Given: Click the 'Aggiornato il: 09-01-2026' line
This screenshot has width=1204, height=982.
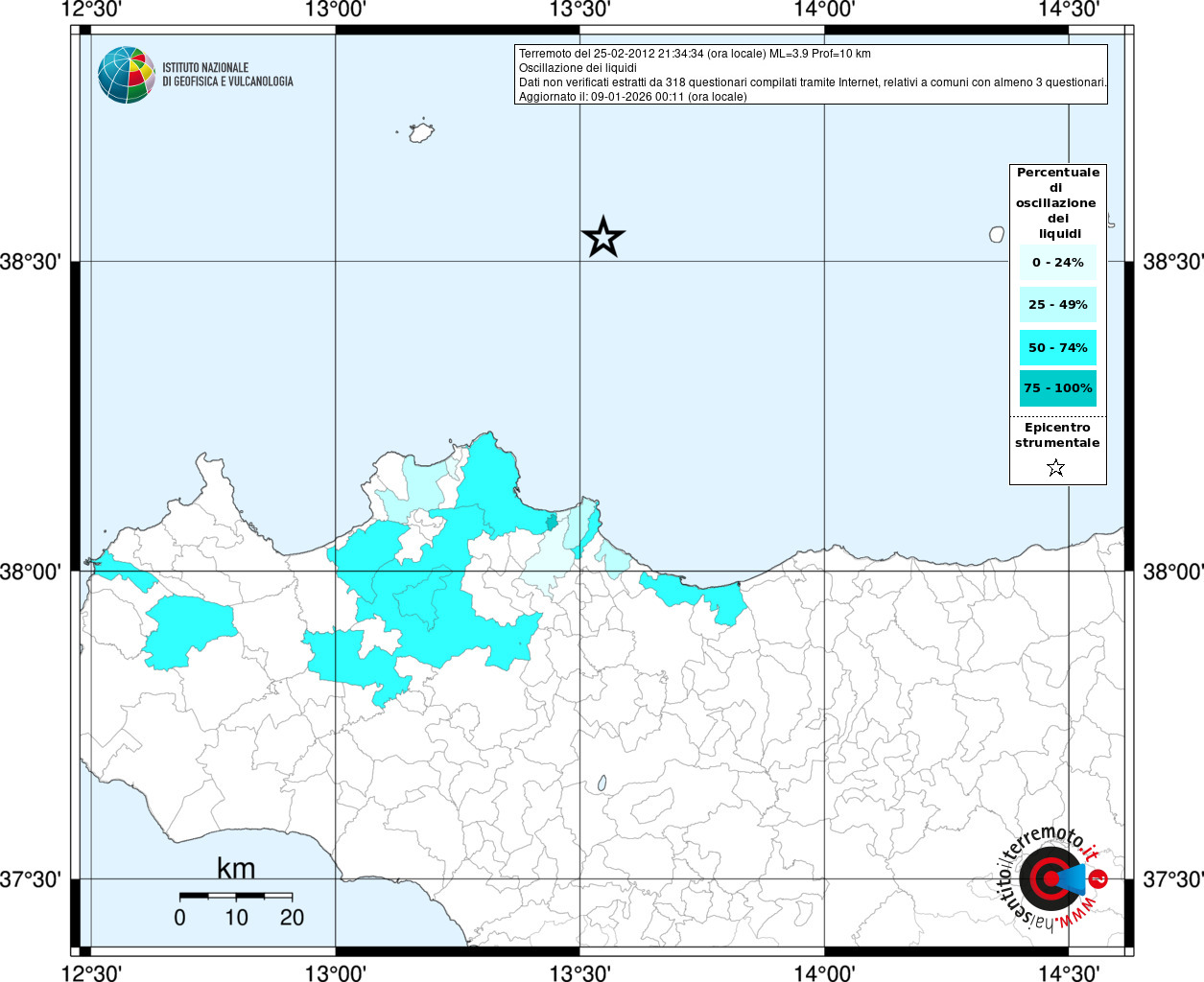Looking at the screenshot, I should click(633, 97).
